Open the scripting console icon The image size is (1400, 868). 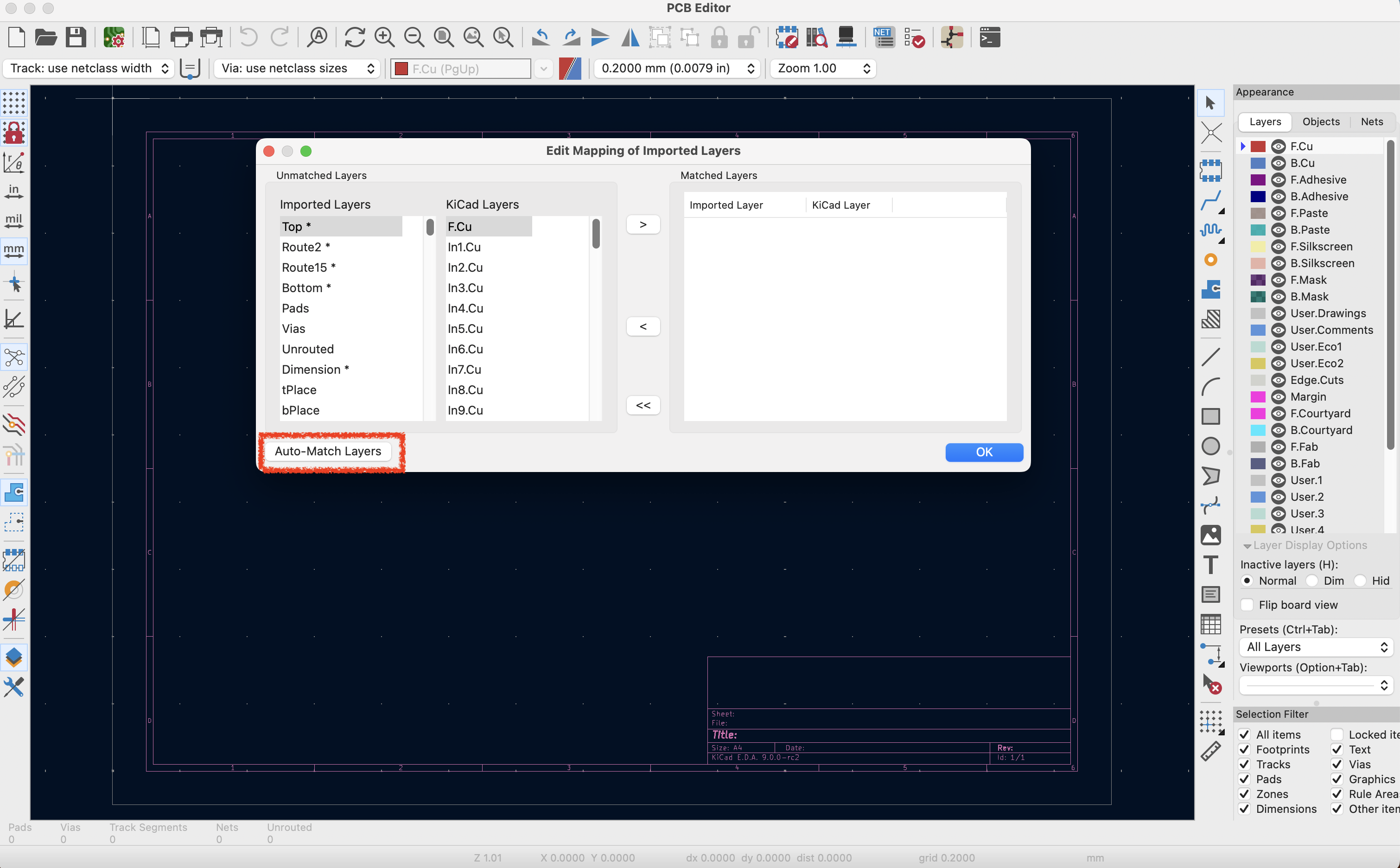990,37
